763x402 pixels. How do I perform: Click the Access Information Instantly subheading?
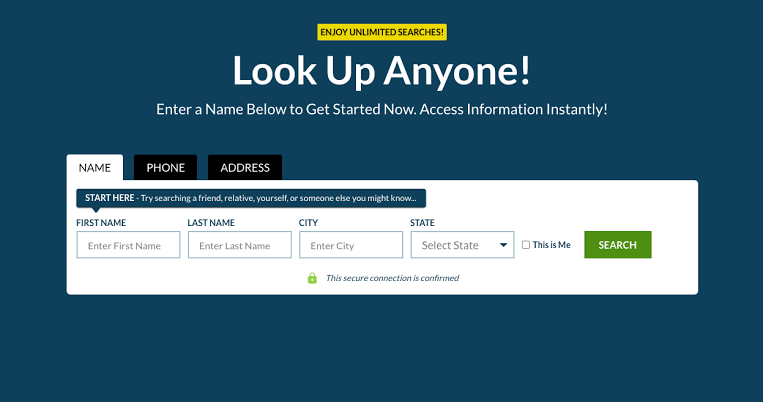pyautogui.click(x=382, y=108)
